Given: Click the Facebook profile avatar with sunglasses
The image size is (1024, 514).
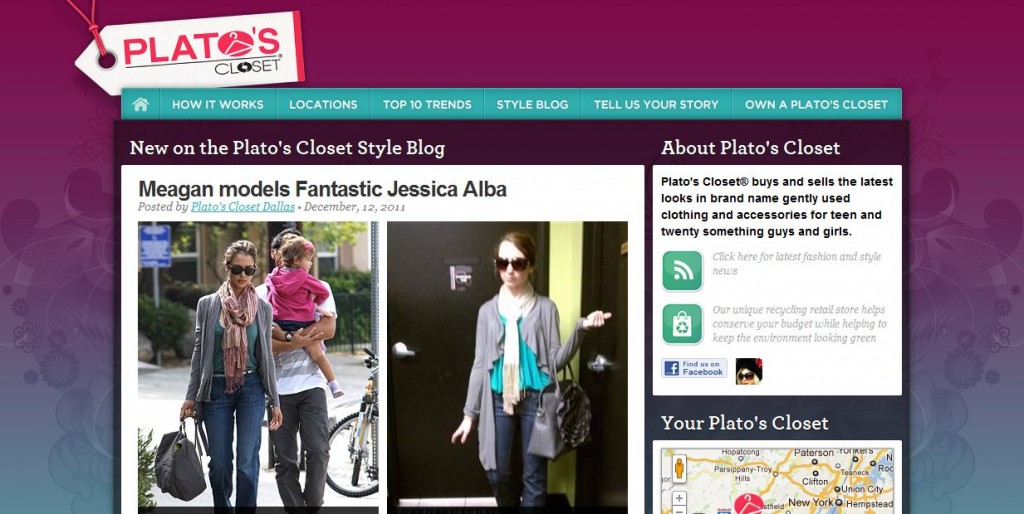Looking at the screenshot, I should pyautogui.click(x=748, y=370).
